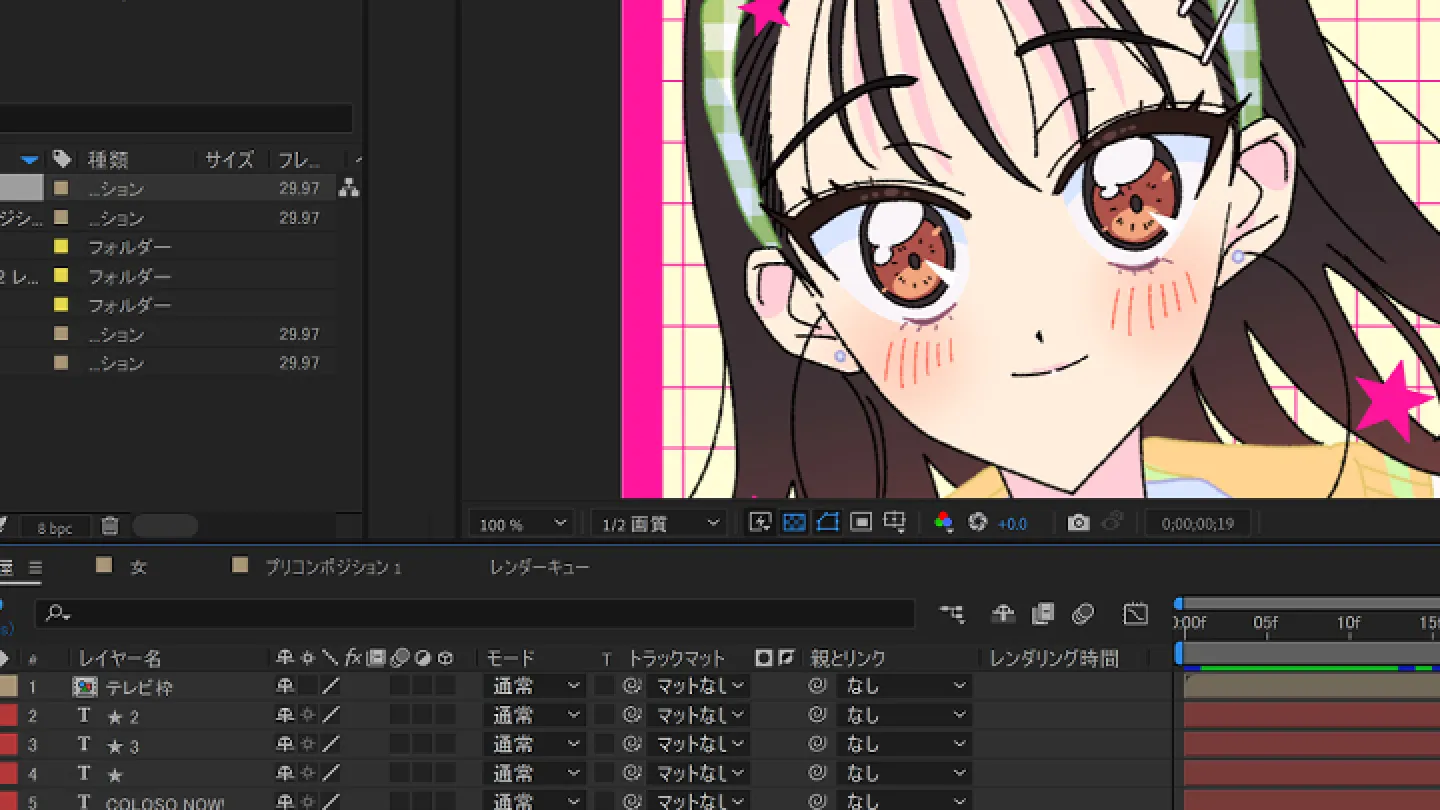The image size is (1440, 810).
Task: Click the timeline layer search field
Action: point(475,613)
